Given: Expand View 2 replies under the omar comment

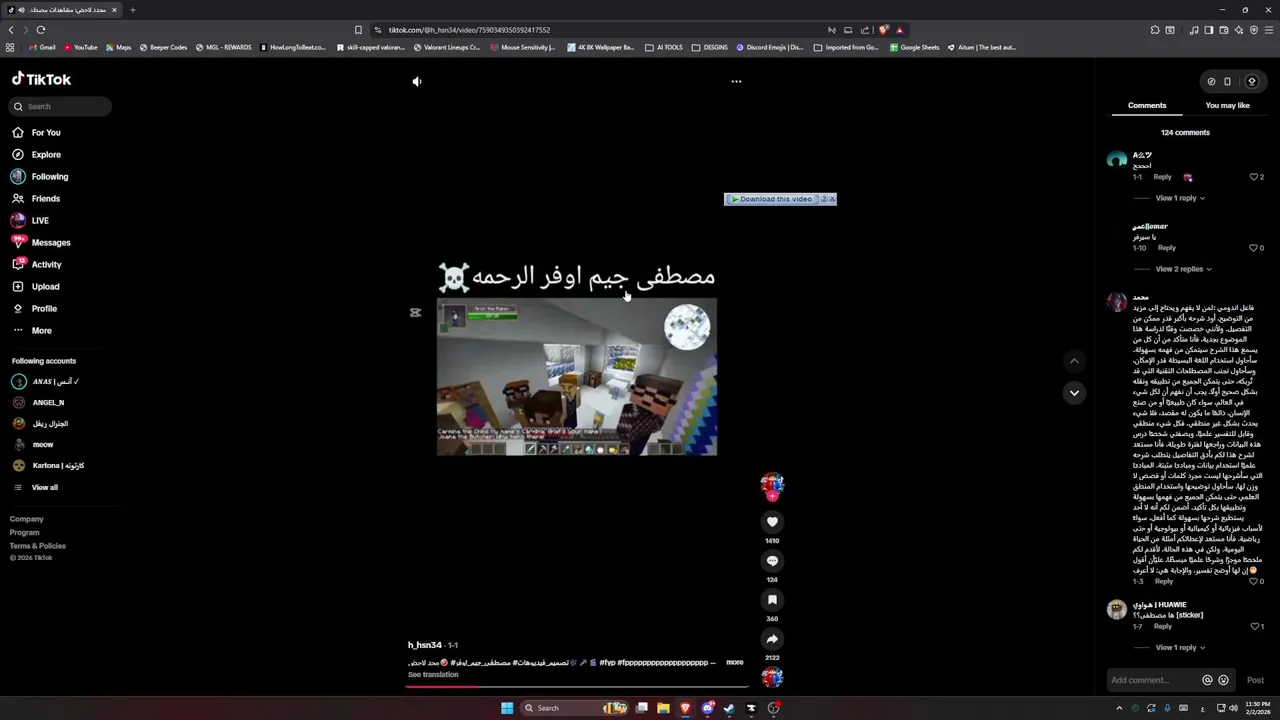Looking at the screenshot, I should click(1183, 269).
